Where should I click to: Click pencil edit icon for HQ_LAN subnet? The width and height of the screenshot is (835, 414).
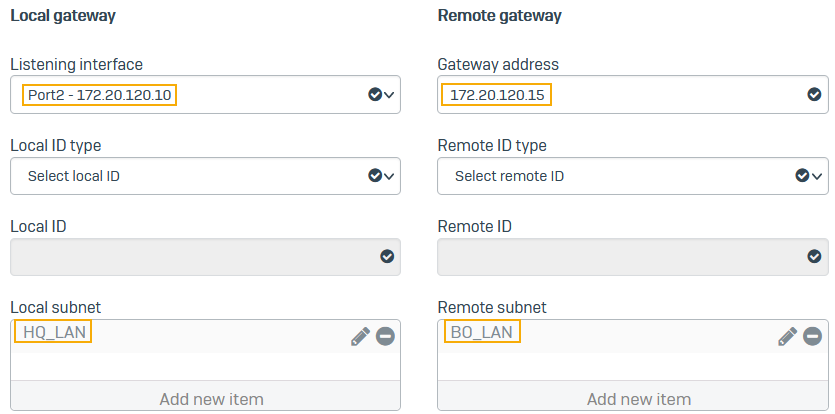(x=360, y=337)
